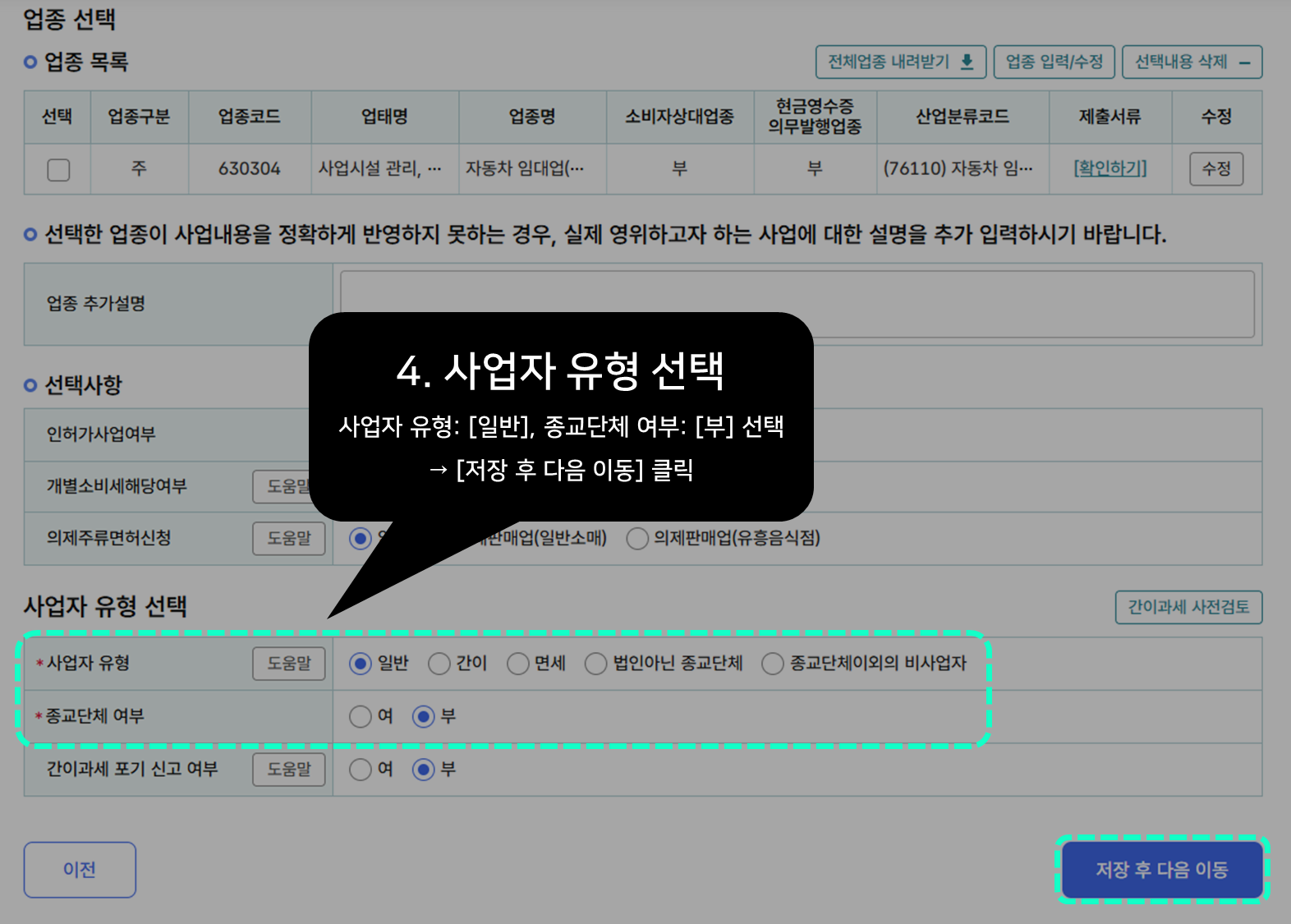Click the 저장 후 다음 이동 button

[1162, 870]
